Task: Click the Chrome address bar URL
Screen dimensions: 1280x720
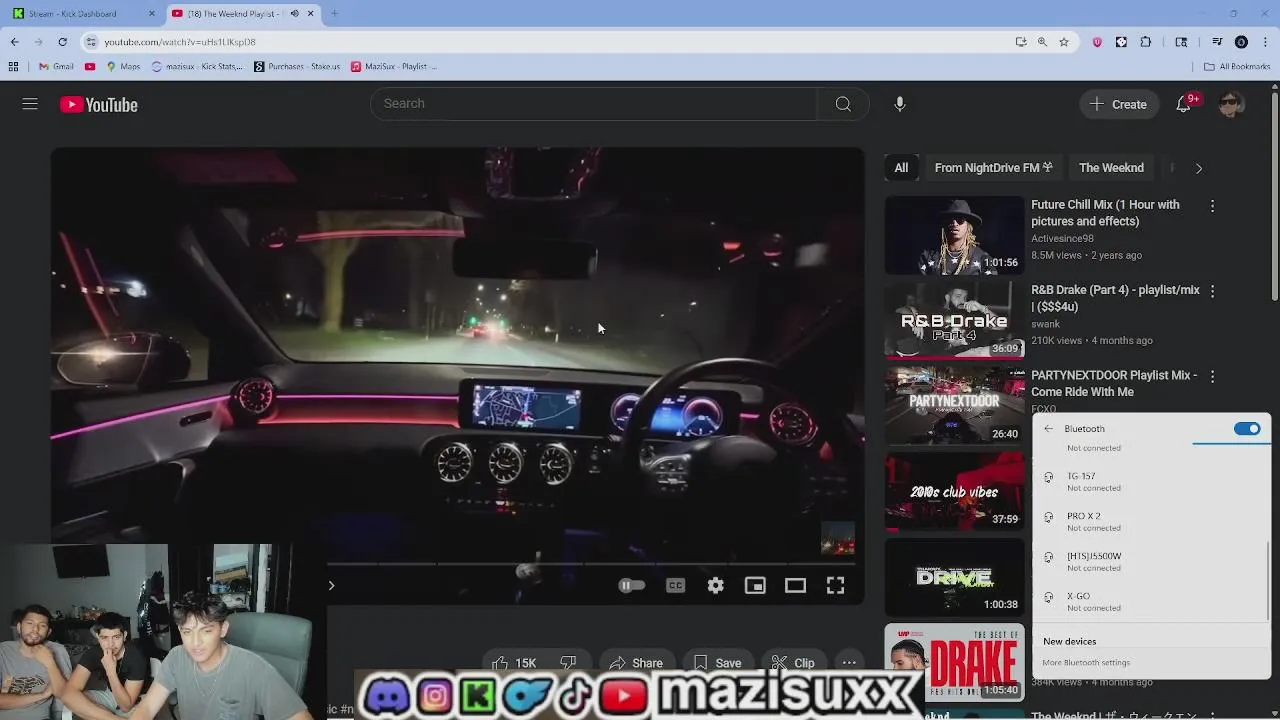Action: click(180, 42)
